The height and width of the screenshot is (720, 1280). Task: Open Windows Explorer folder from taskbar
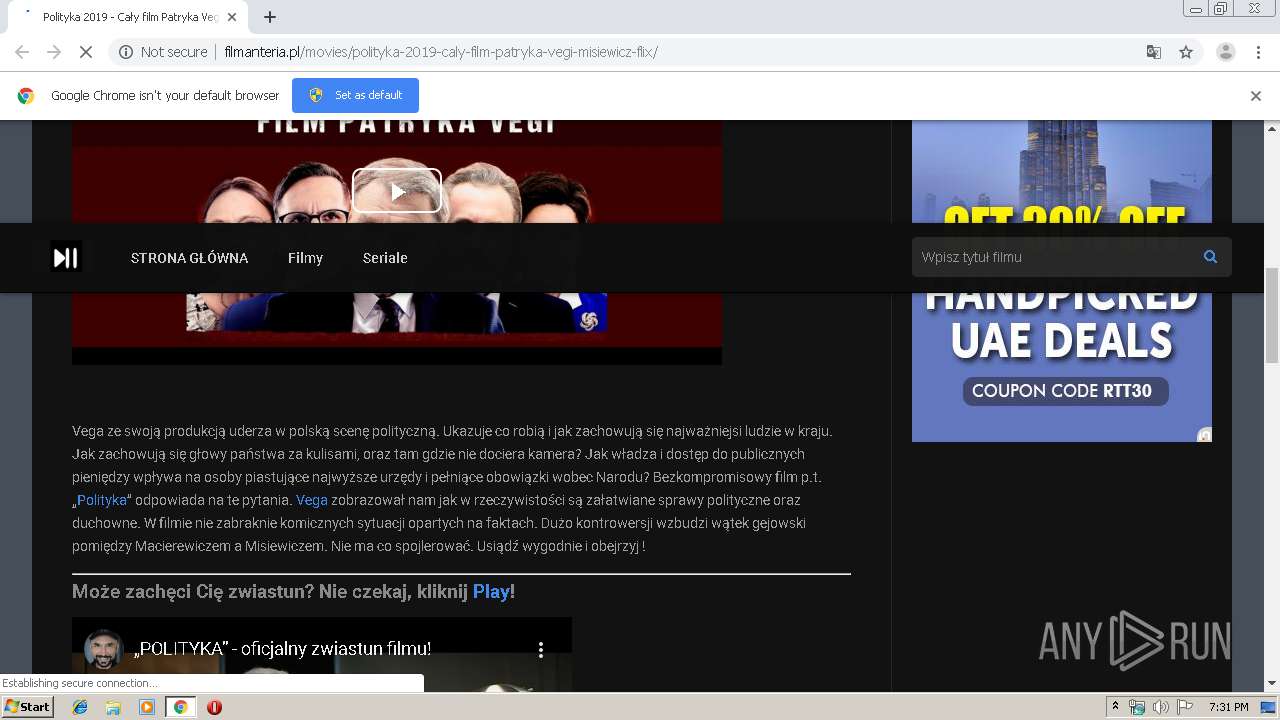(113, 707)
